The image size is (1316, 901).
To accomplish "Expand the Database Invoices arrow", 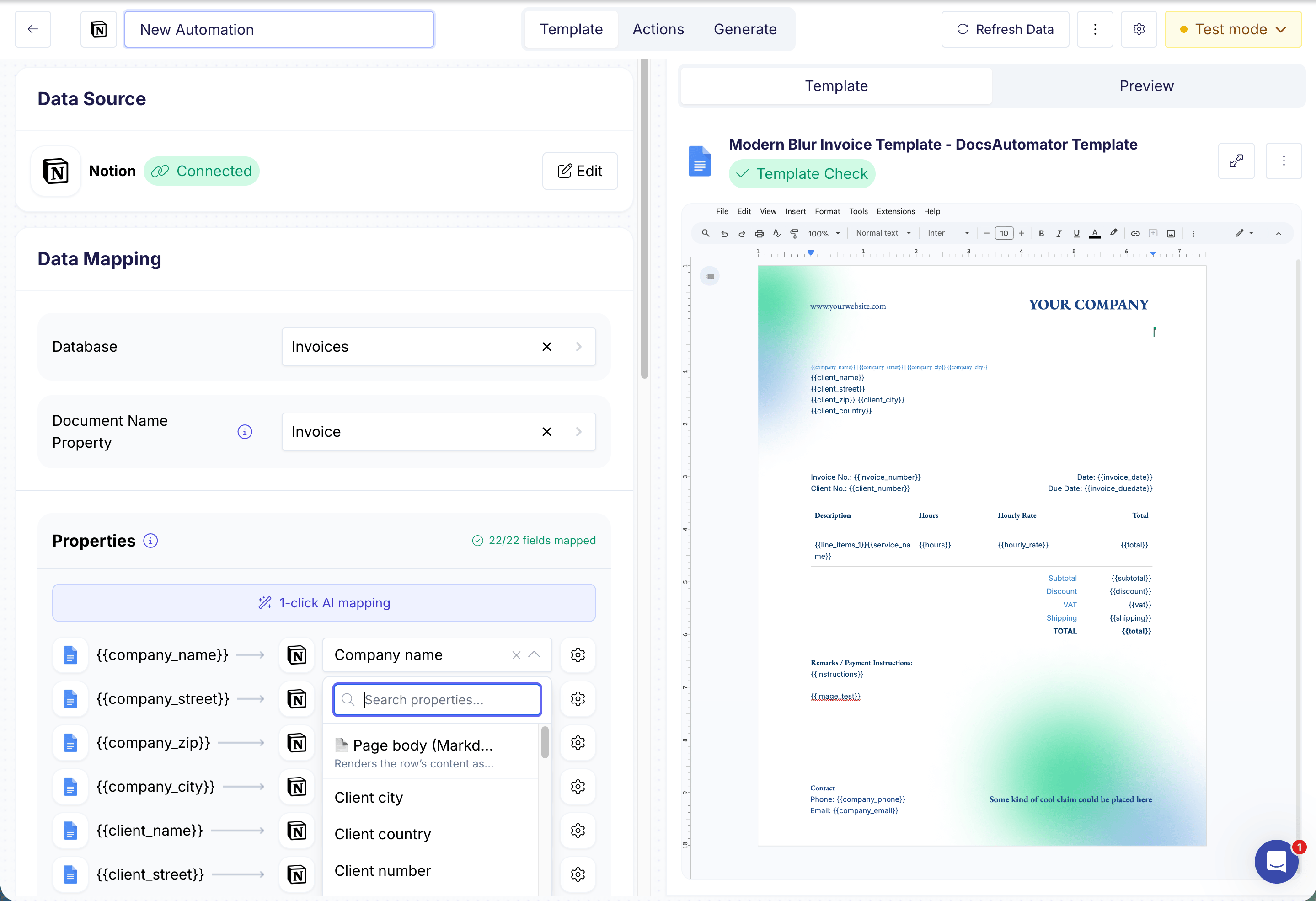I will (579, 347).
